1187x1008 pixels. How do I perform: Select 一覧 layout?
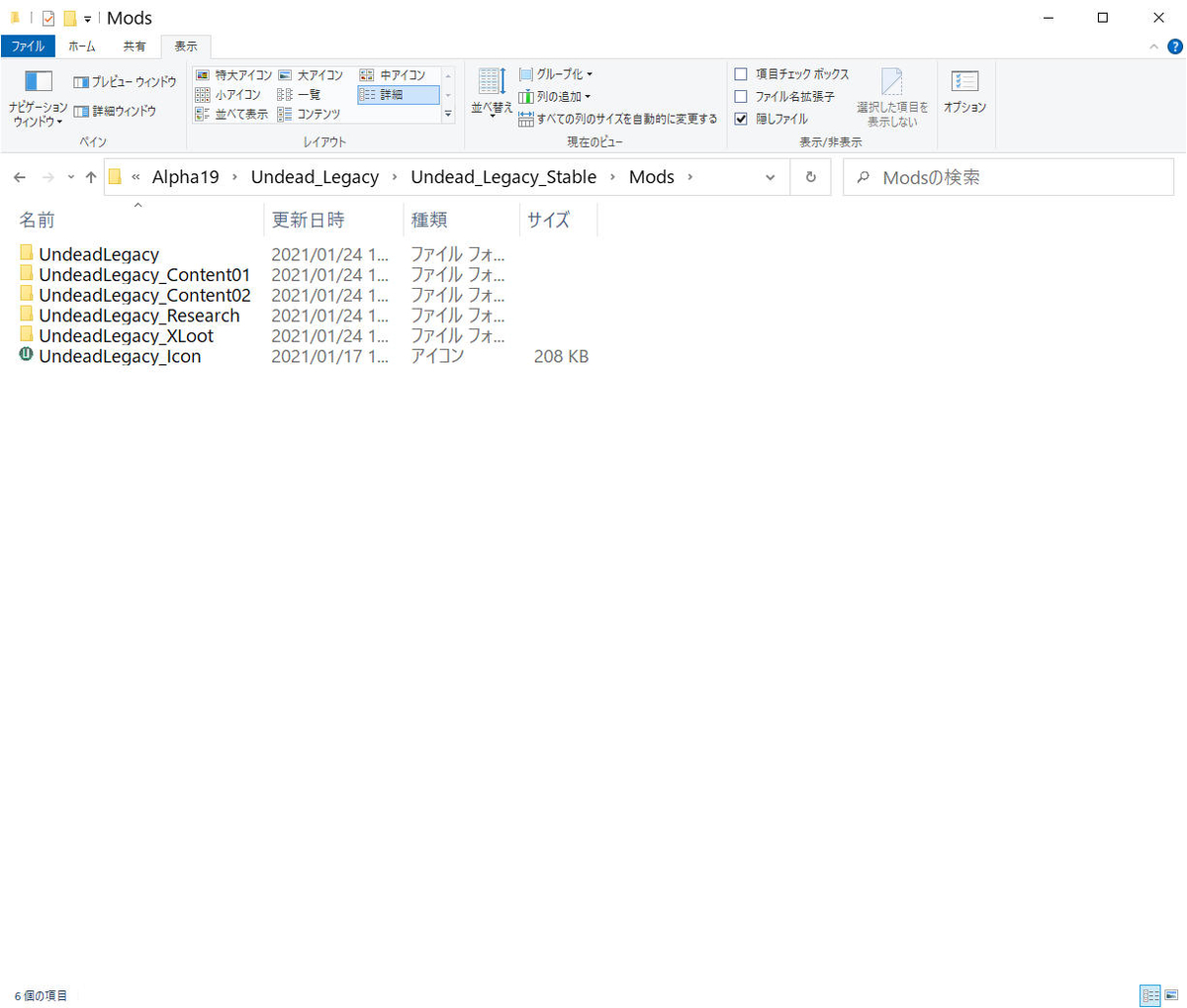coord(300,95)
